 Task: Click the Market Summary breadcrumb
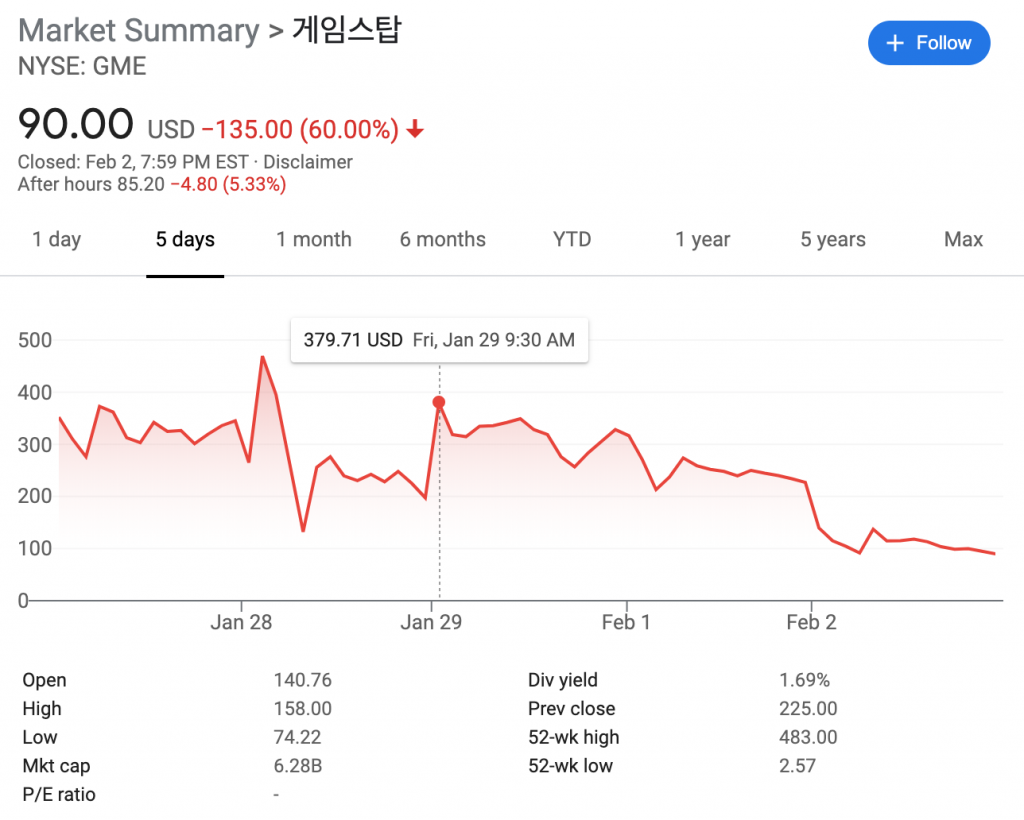[138, 30]
